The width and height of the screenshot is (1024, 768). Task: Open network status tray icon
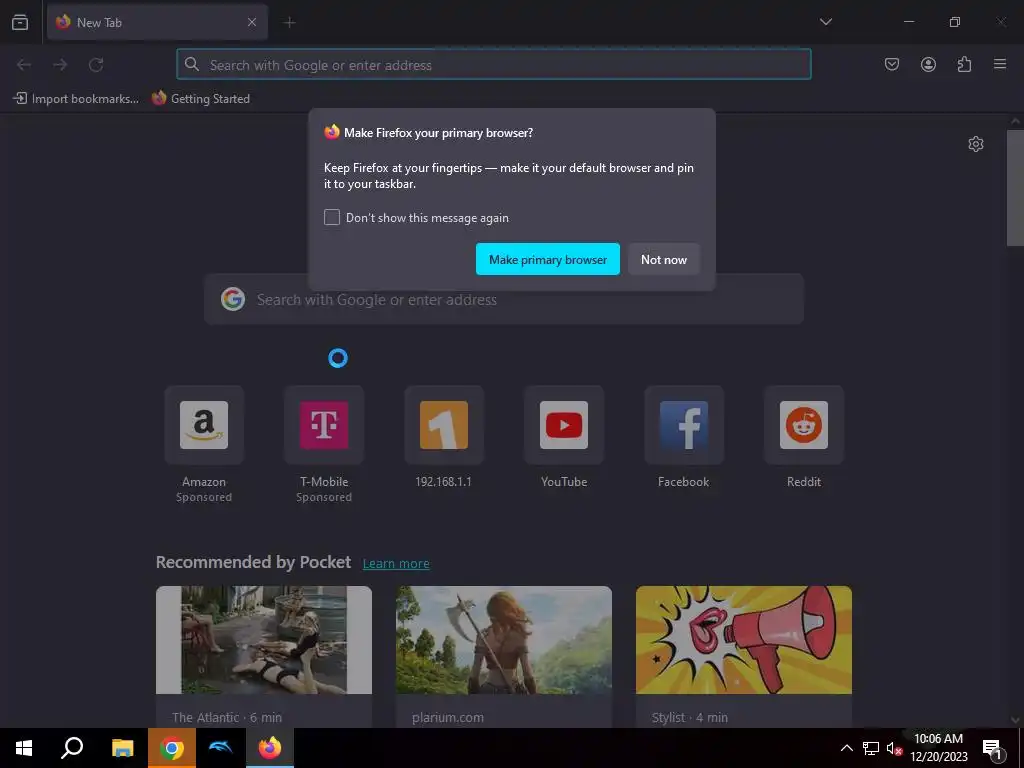pos(871,748)
